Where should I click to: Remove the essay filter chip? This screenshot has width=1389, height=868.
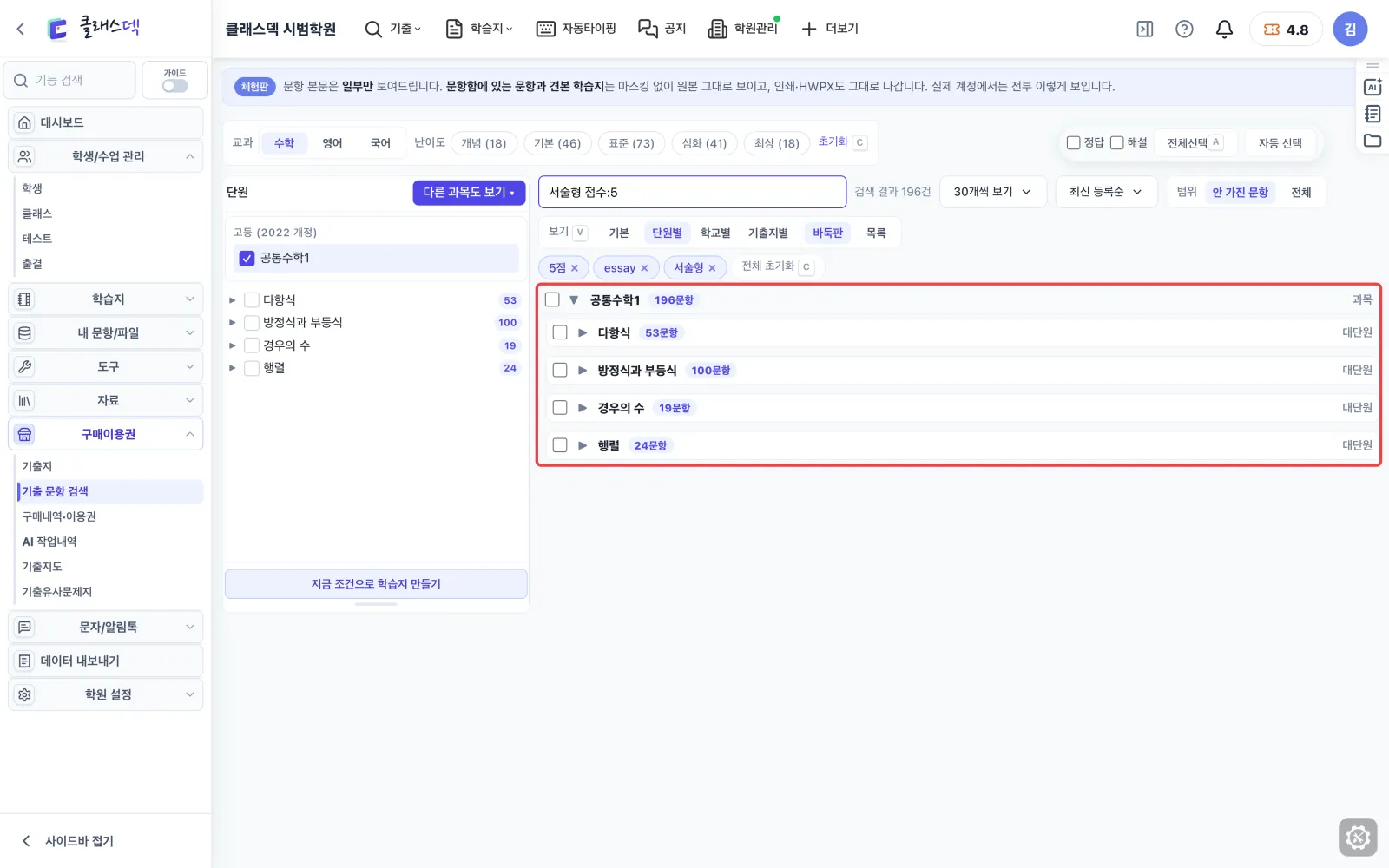(x=644, y=268)
